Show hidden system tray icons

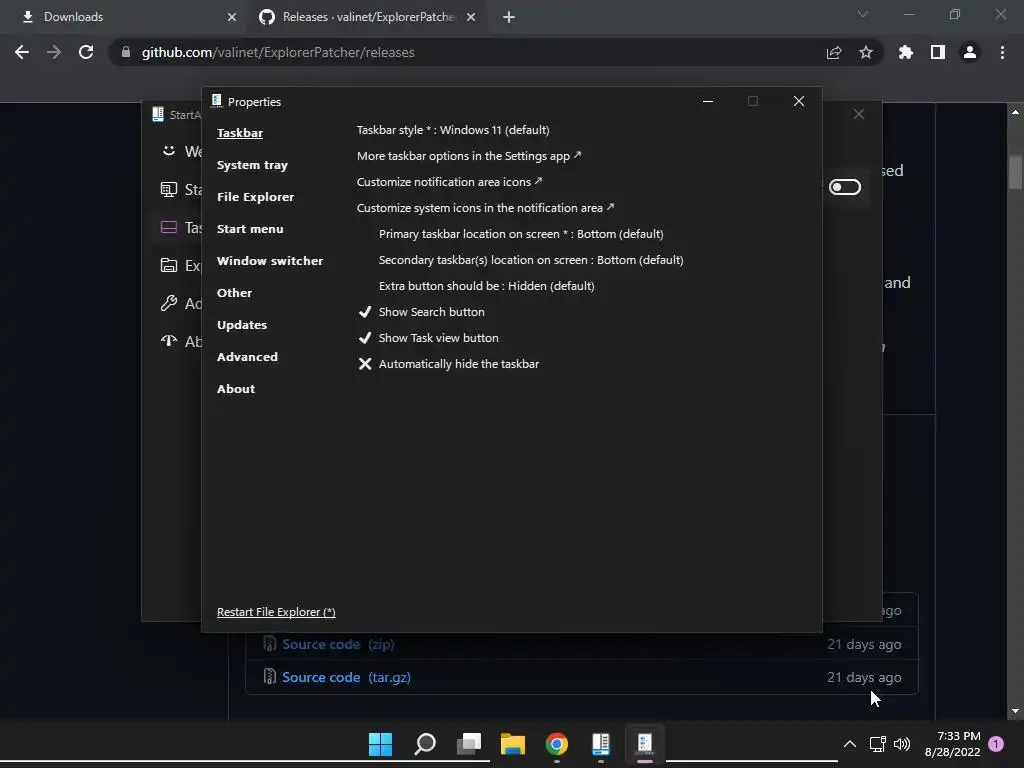(850, 744)
